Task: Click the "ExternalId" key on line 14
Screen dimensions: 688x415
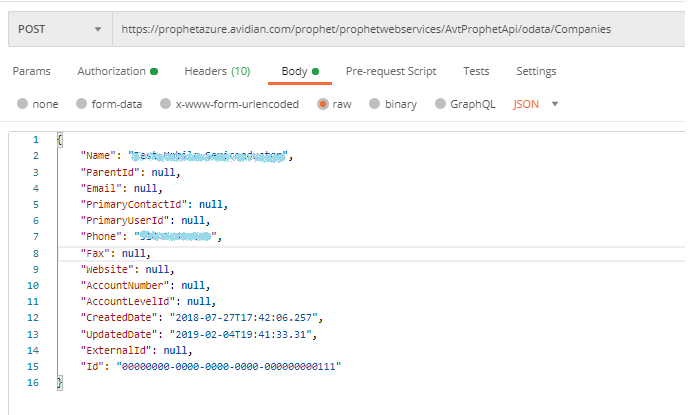Action: pyautogui.click(x=116, y=351)
